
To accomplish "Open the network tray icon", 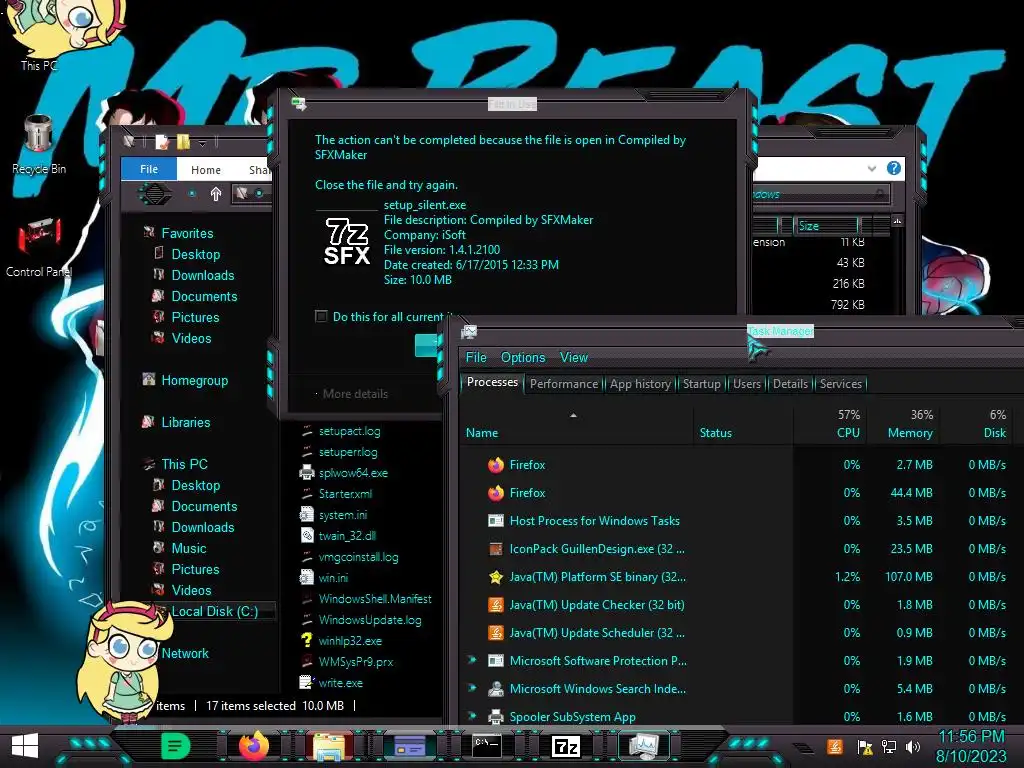I will pyautogui.click(x=888, y=747).
